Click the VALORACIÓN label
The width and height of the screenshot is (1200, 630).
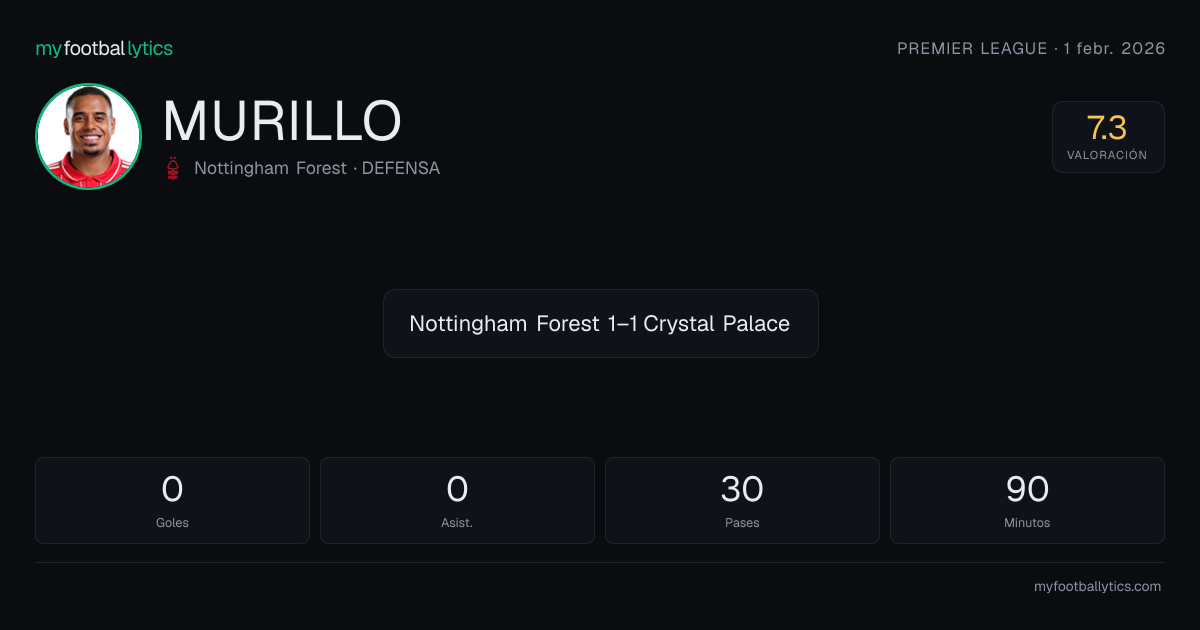click(x=1107, y=155)
